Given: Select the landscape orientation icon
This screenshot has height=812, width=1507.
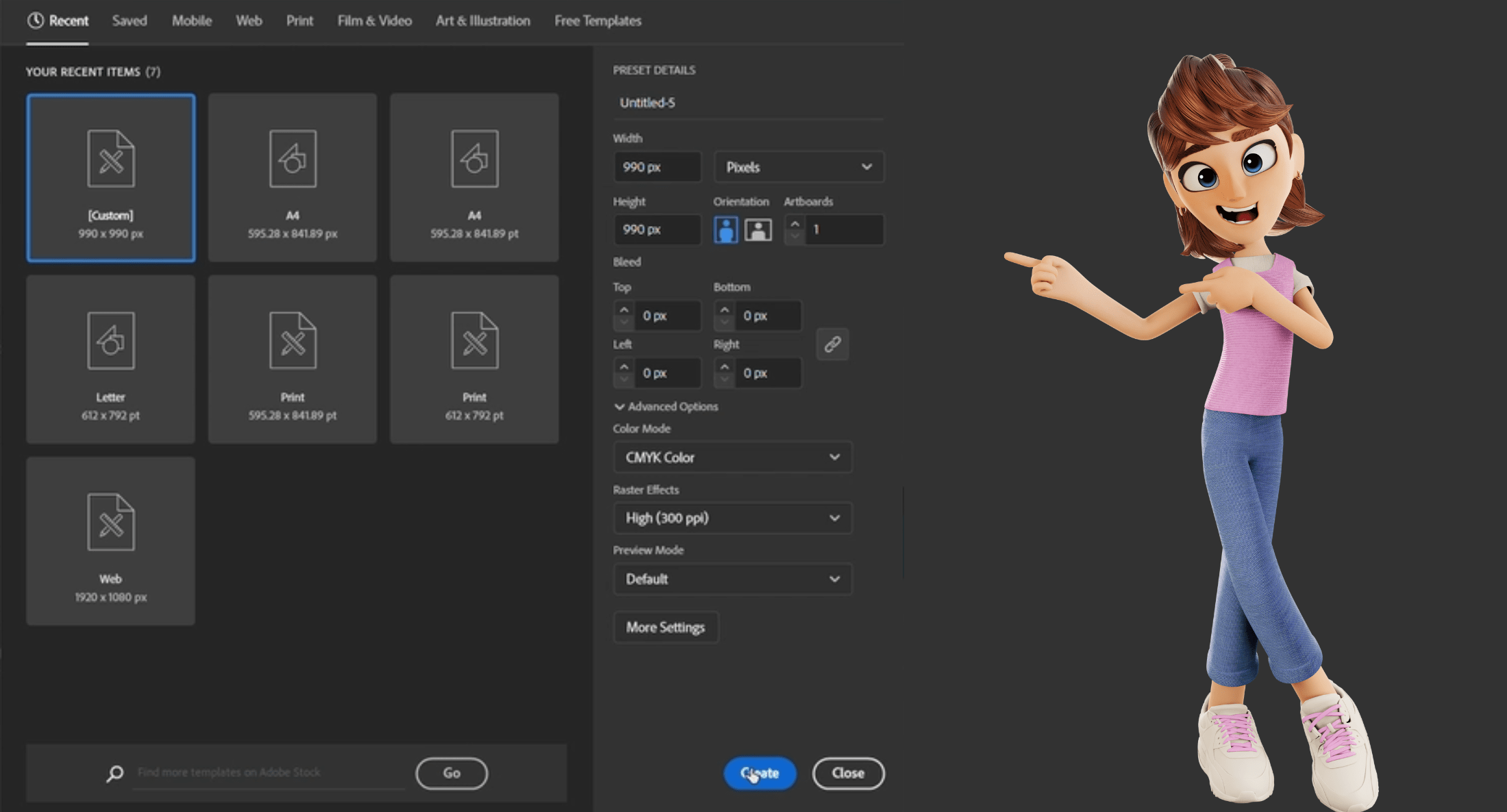Looking at the screenshot, I should coord(758,230).
